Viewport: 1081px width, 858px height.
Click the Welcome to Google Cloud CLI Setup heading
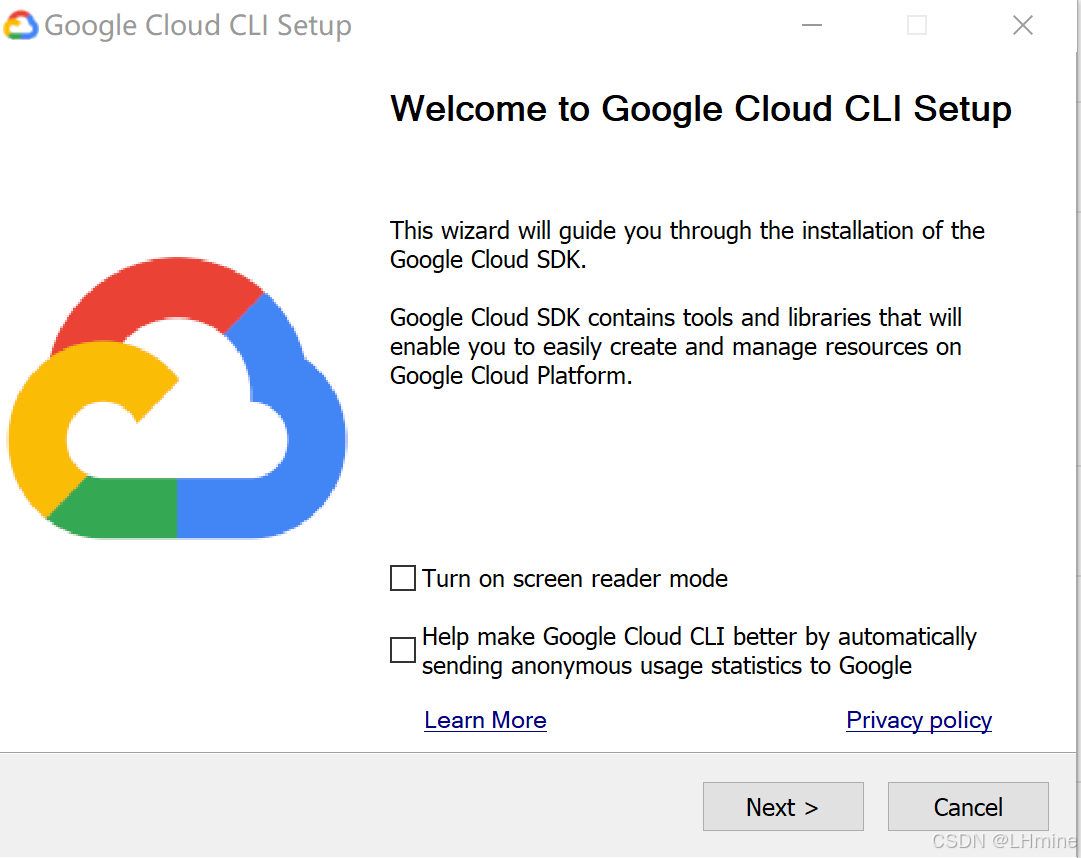[700, 109]
